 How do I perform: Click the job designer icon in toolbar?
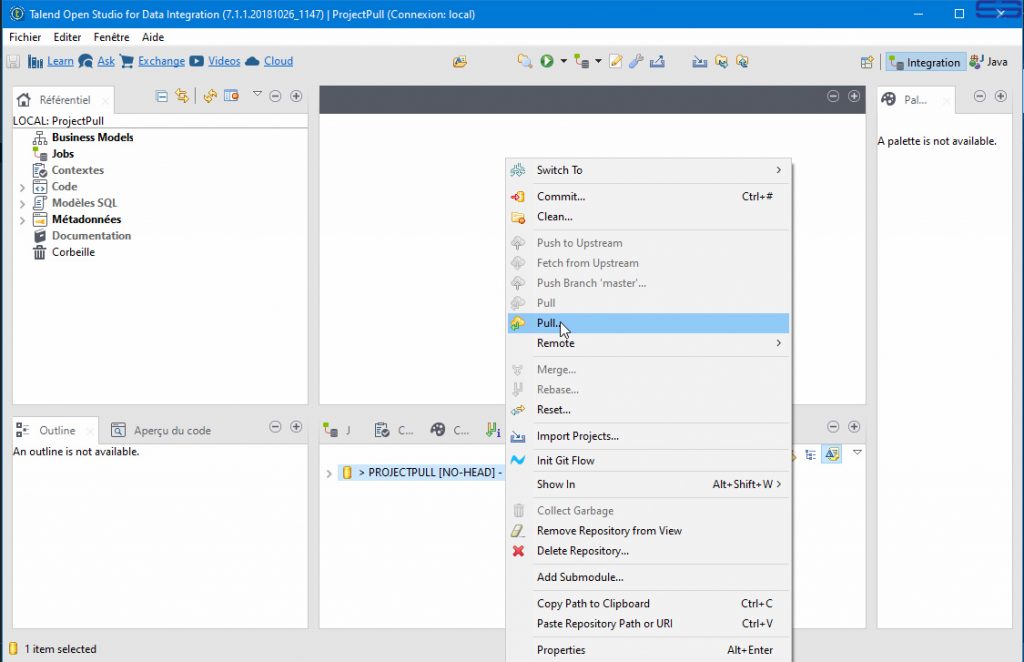pos(581,61)
